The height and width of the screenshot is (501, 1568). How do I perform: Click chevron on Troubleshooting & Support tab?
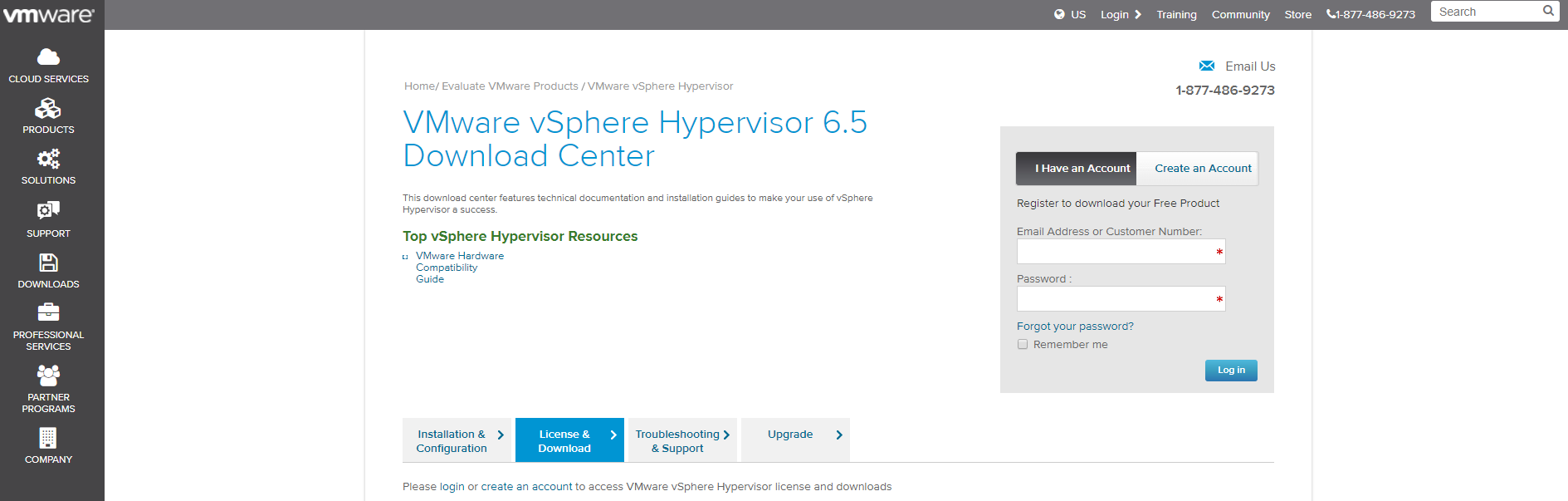(x=726, y=435)
